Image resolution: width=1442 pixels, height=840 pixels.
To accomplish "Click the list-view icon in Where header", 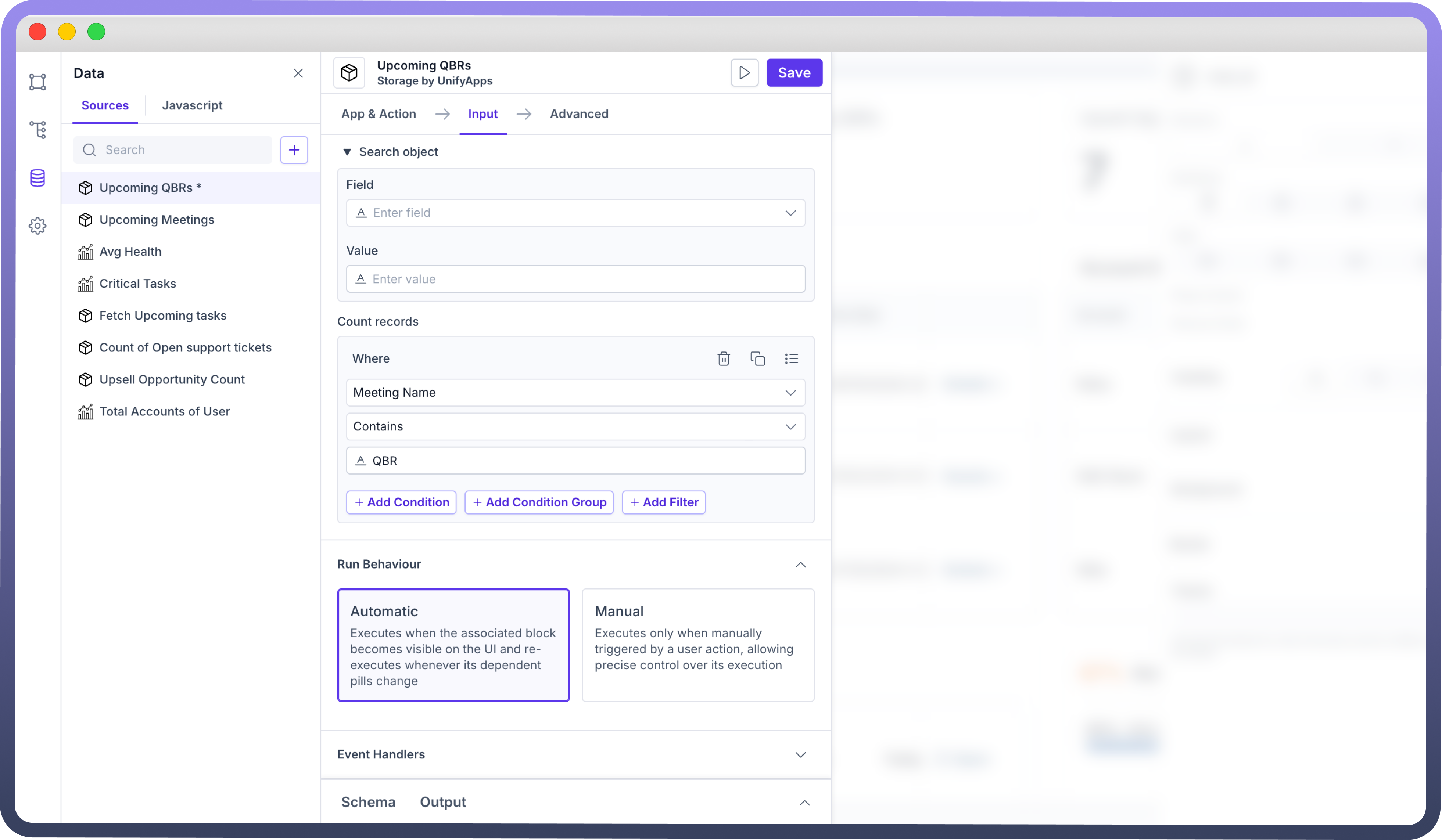I will 791,358.
